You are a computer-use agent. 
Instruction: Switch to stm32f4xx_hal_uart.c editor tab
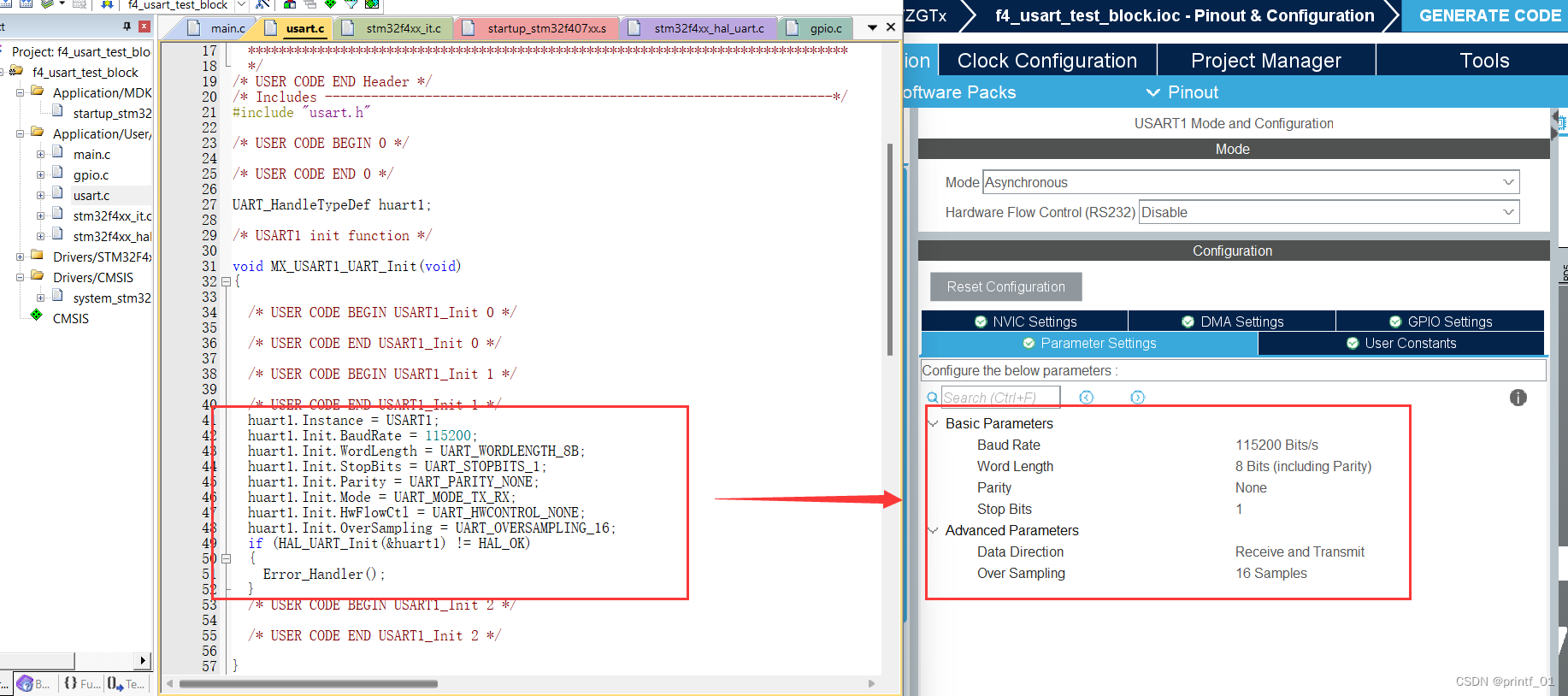[x=700, y=28]
